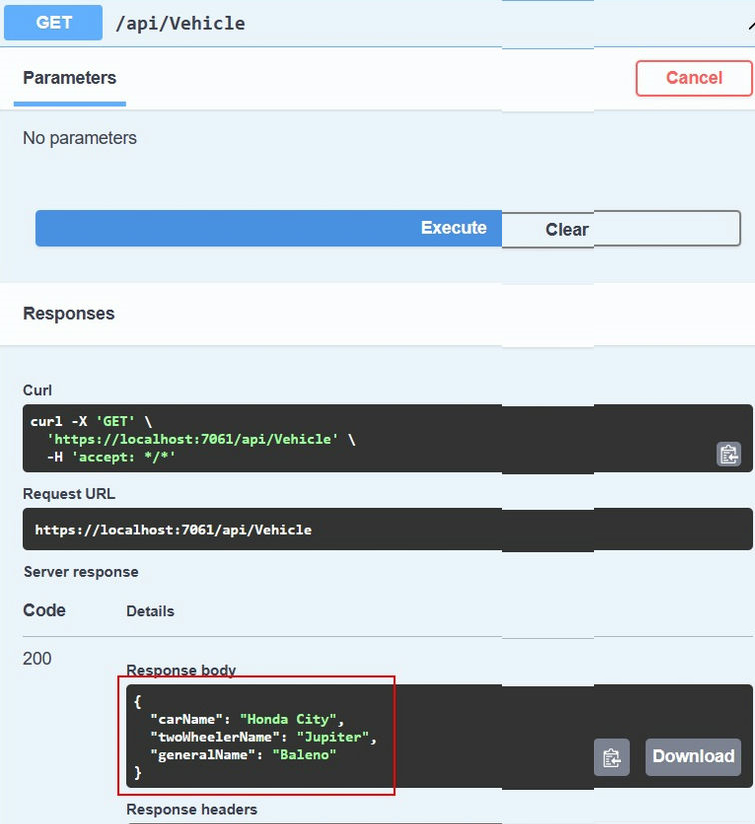Click the 200 response code
The image size is (755, 824).
tap(37, 658)
